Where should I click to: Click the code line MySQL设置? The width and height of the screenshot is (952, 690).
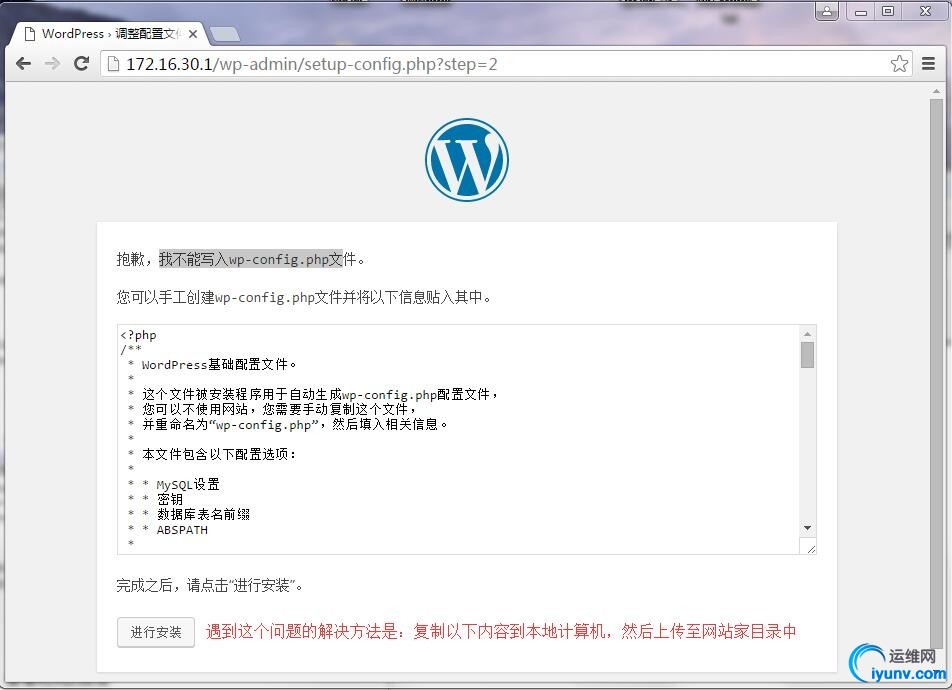click(188, 484)
